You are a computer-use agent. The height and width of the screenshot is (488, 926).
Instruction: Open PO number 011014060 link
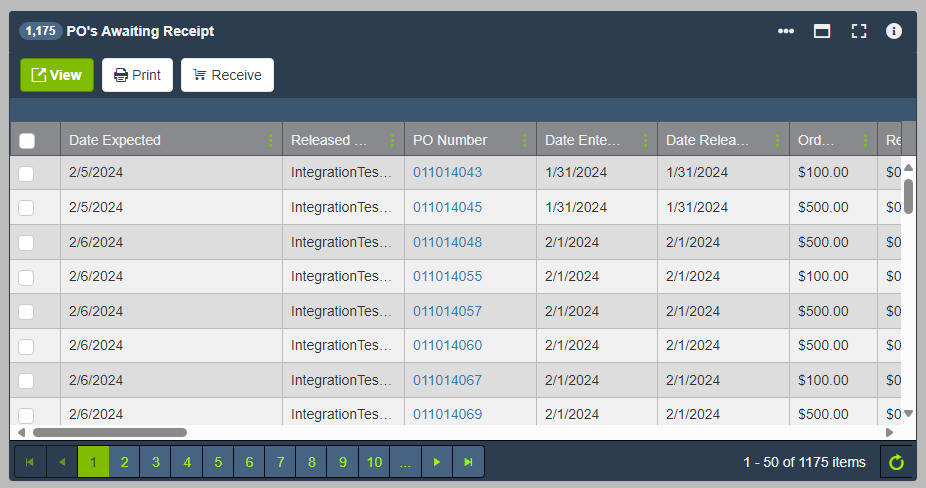coord(447,345)
